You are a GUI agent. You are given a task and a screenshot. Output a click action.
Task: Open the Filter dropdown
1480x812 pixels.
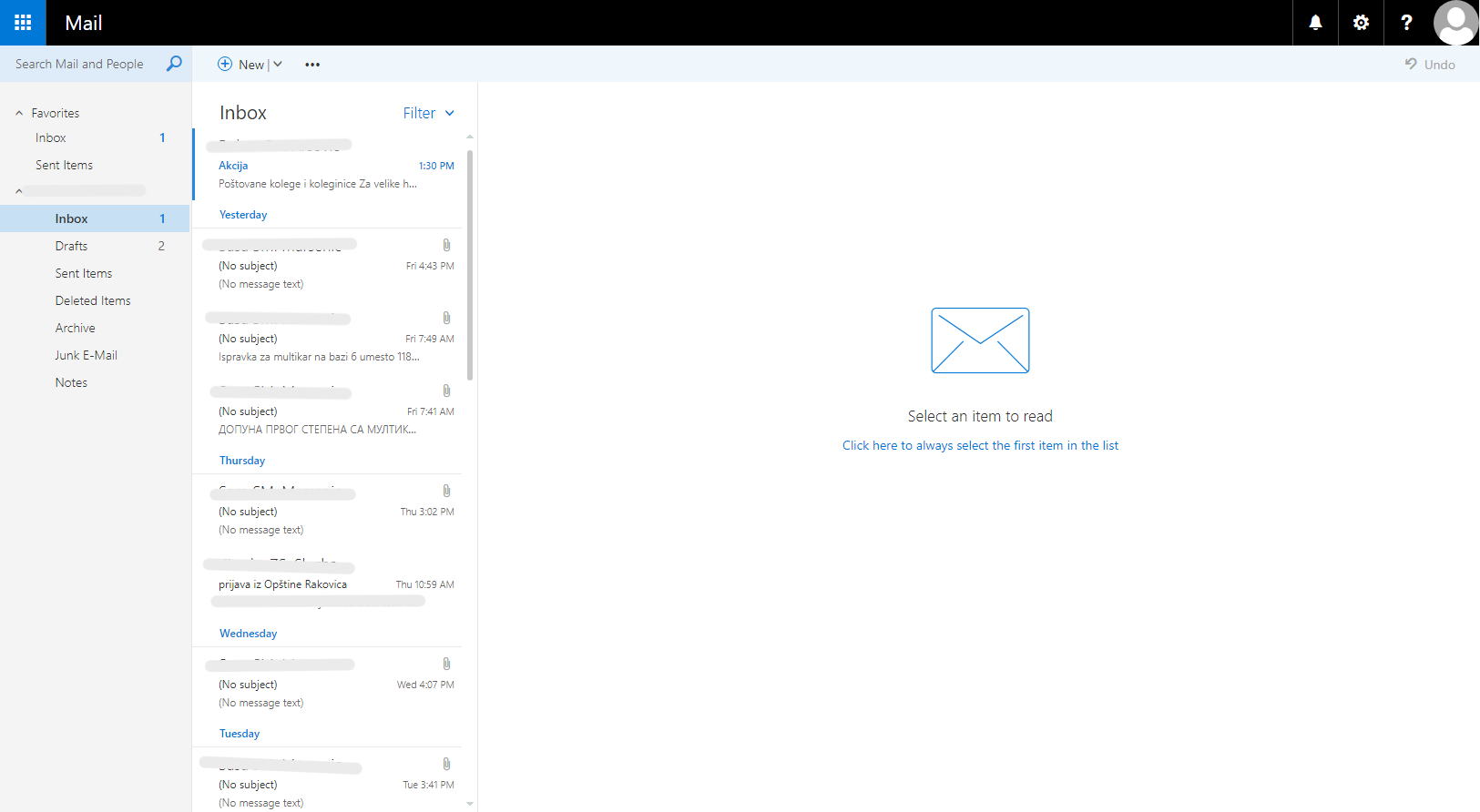(428, 113)
